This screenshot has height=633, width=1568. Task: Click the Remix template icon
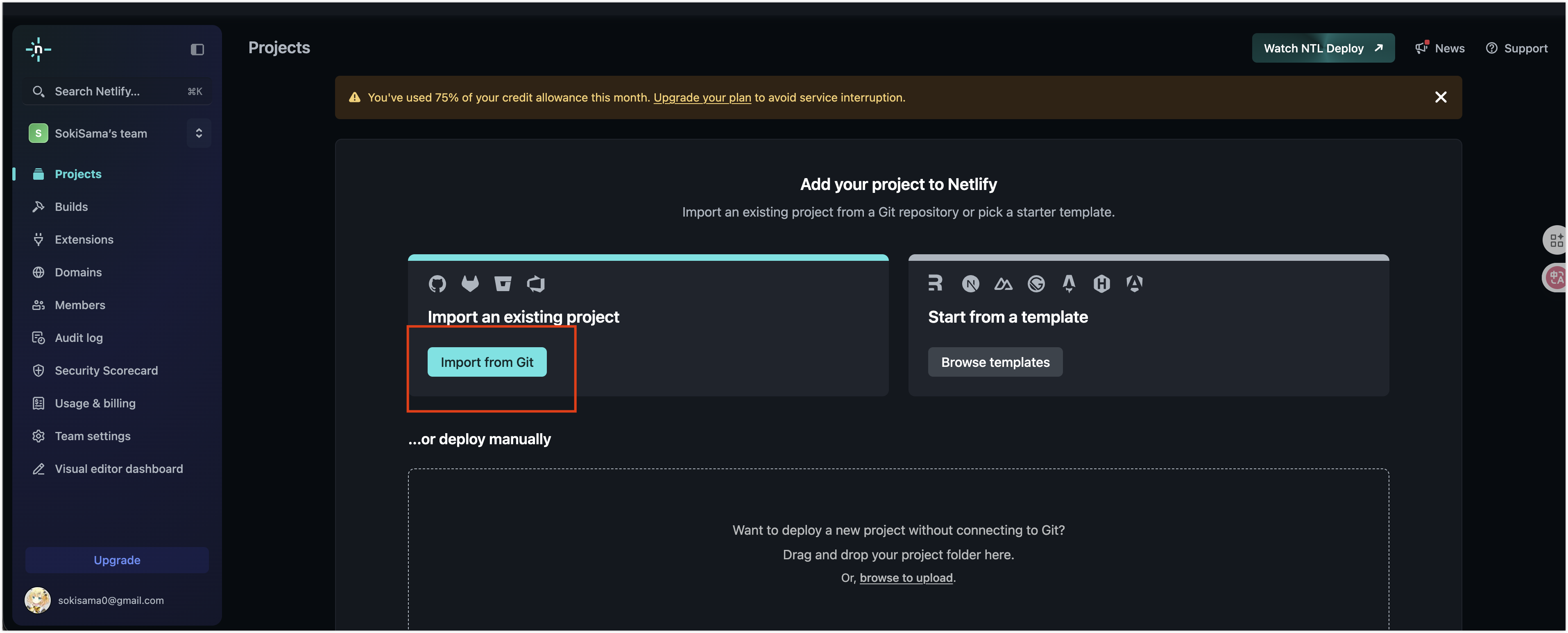(935, 283)
